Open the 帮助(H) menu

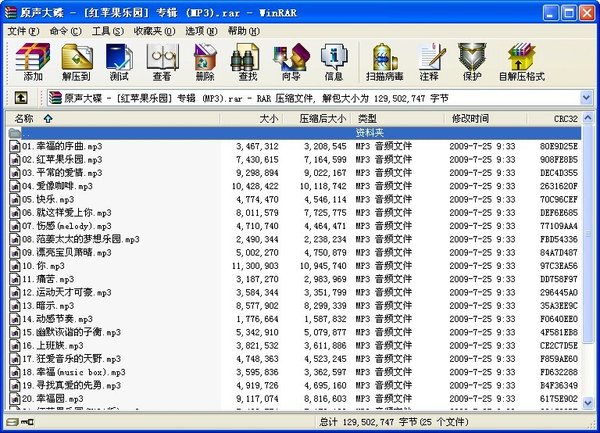(244, 31)
